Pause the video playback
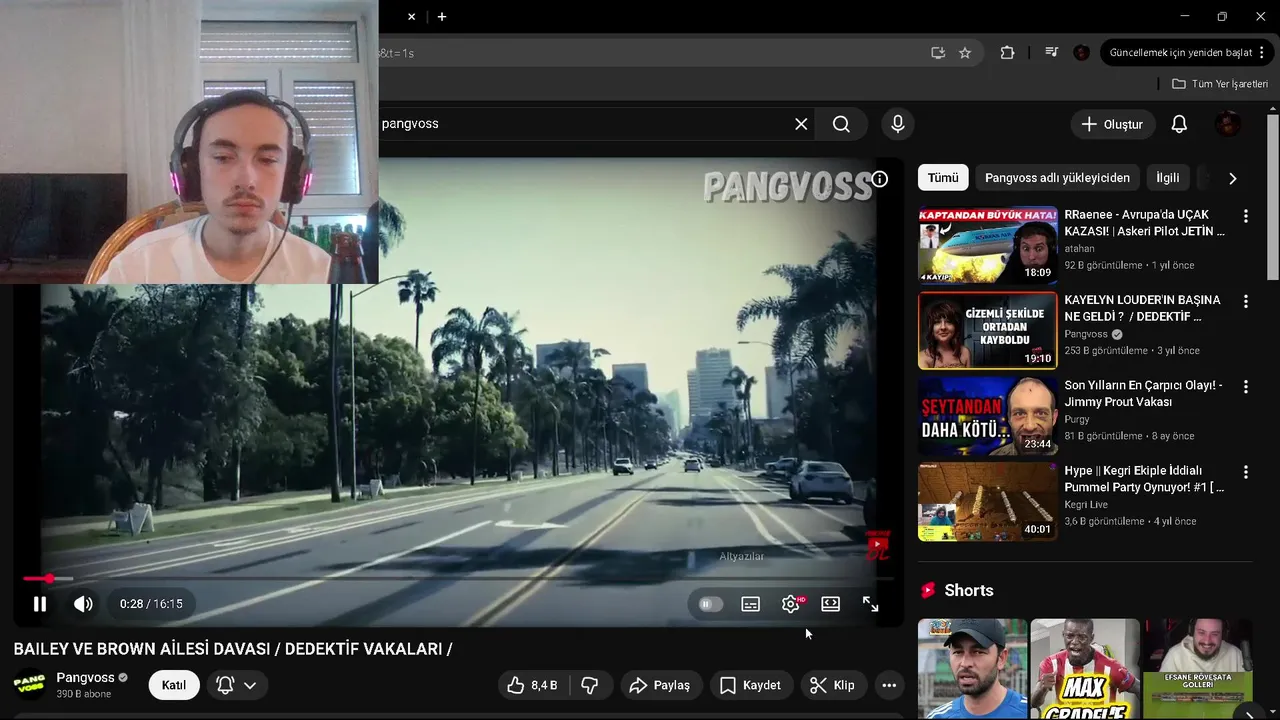 (x=40, y=604)
